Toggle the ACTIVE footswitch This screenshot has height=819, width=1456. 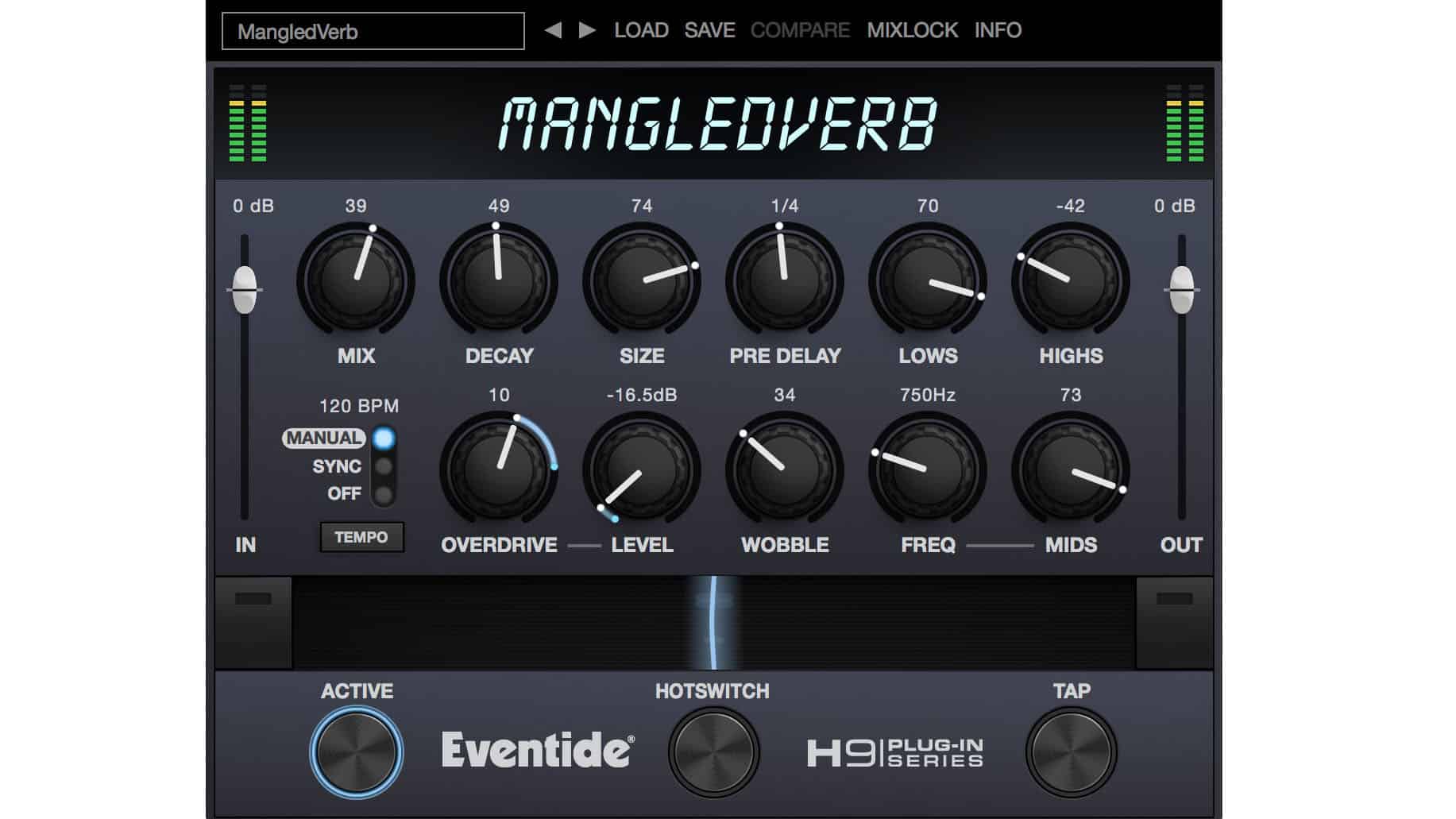tap(356, 752)
